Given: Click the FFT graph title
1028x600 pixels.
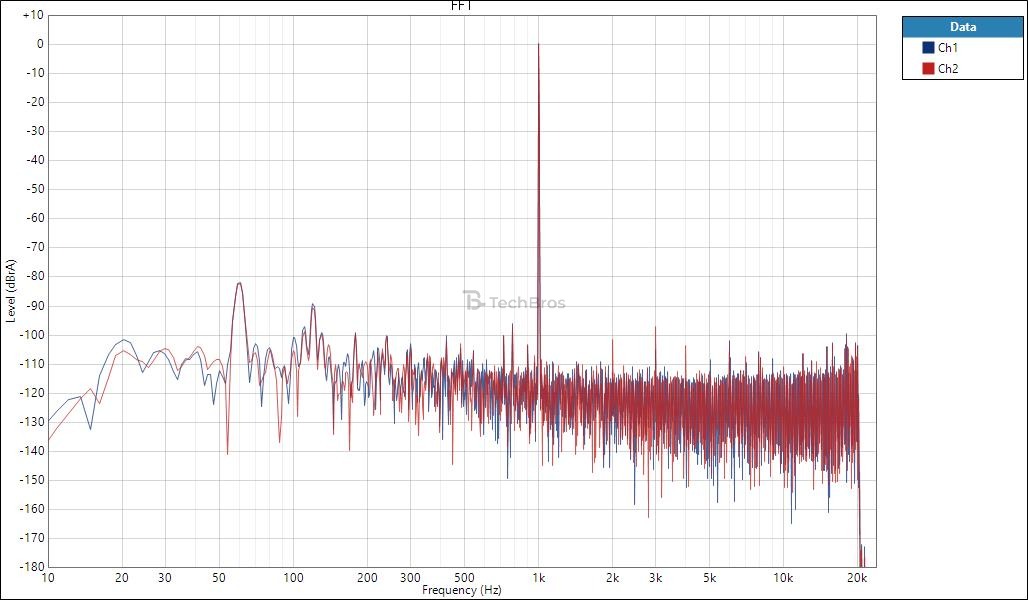Looking at the screenshot, I should click(x=462, y=6).
